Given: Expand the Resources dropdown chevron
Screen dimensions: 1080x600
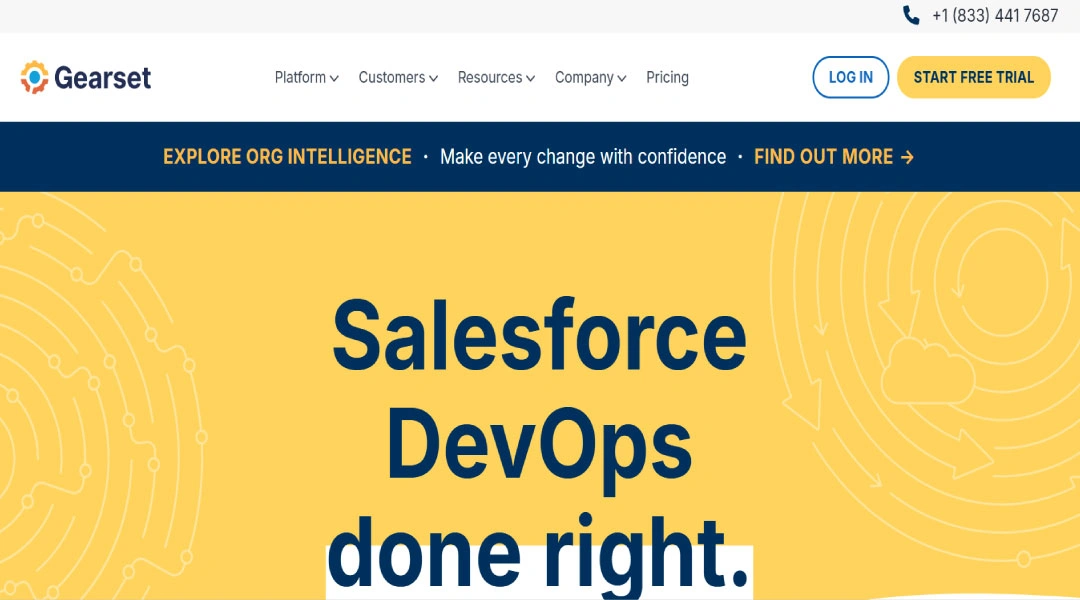Looking at the screenshot, I should click(530, 78).
